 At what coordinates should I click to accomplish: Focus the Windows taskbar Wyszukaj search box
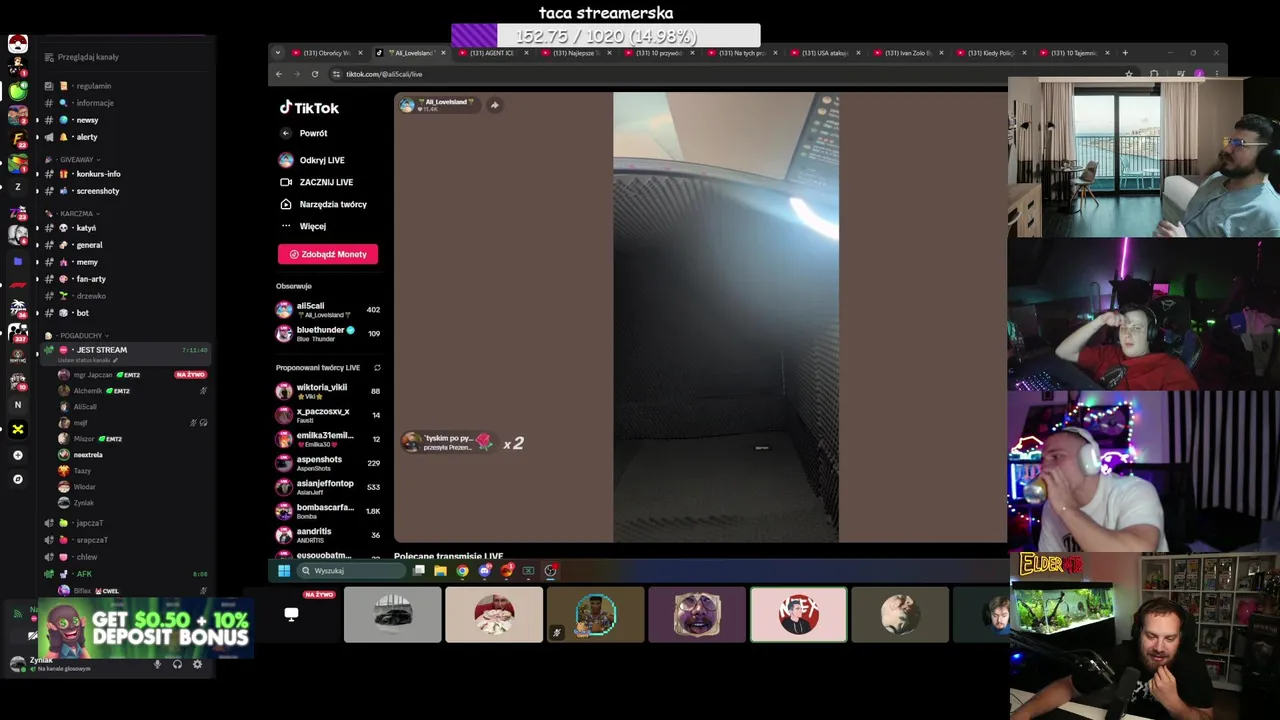pos(353,571)
